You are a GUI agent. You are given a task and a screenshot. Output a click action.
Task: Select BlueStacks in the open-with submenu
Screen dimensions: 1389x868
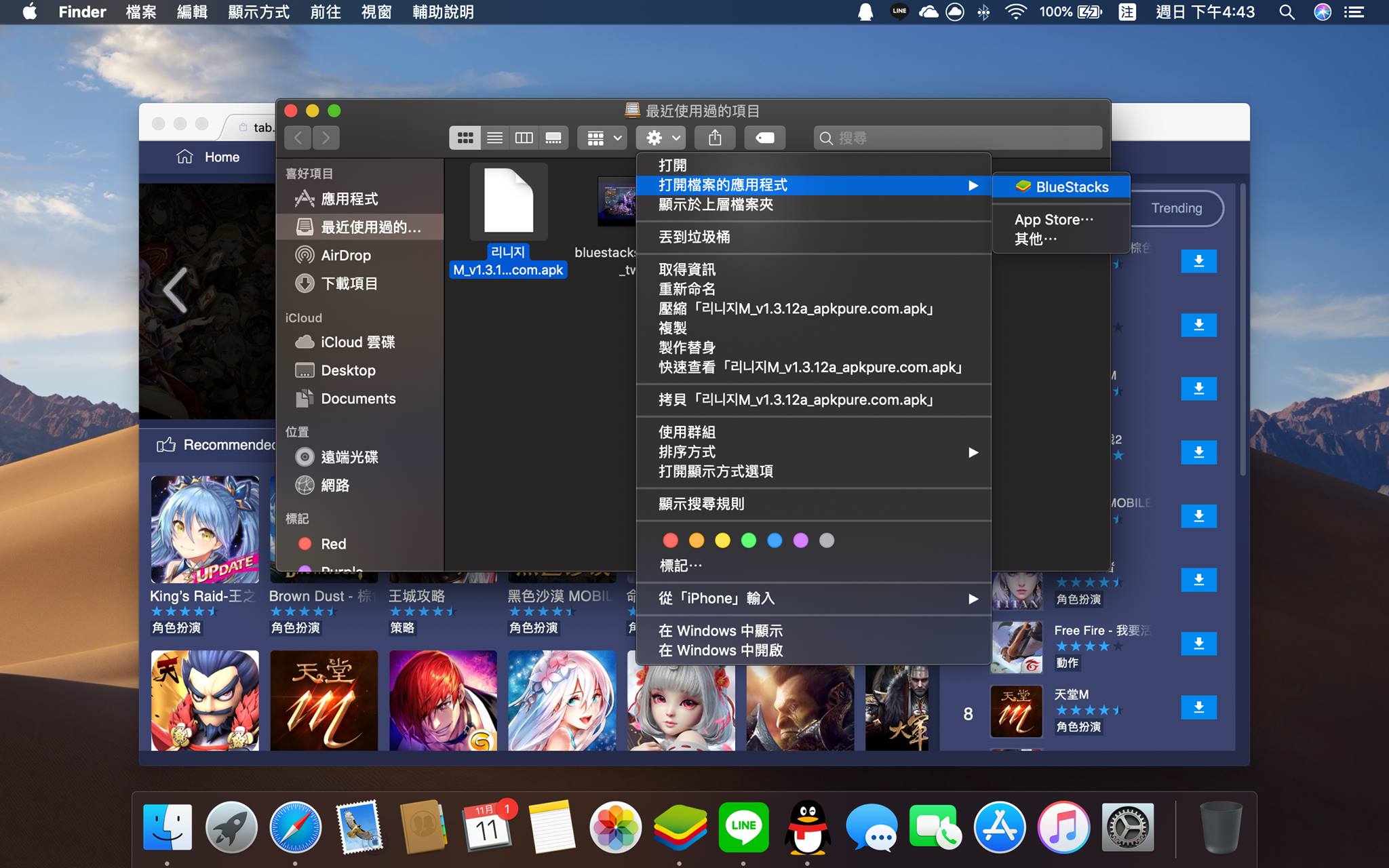coord(1061,187)
